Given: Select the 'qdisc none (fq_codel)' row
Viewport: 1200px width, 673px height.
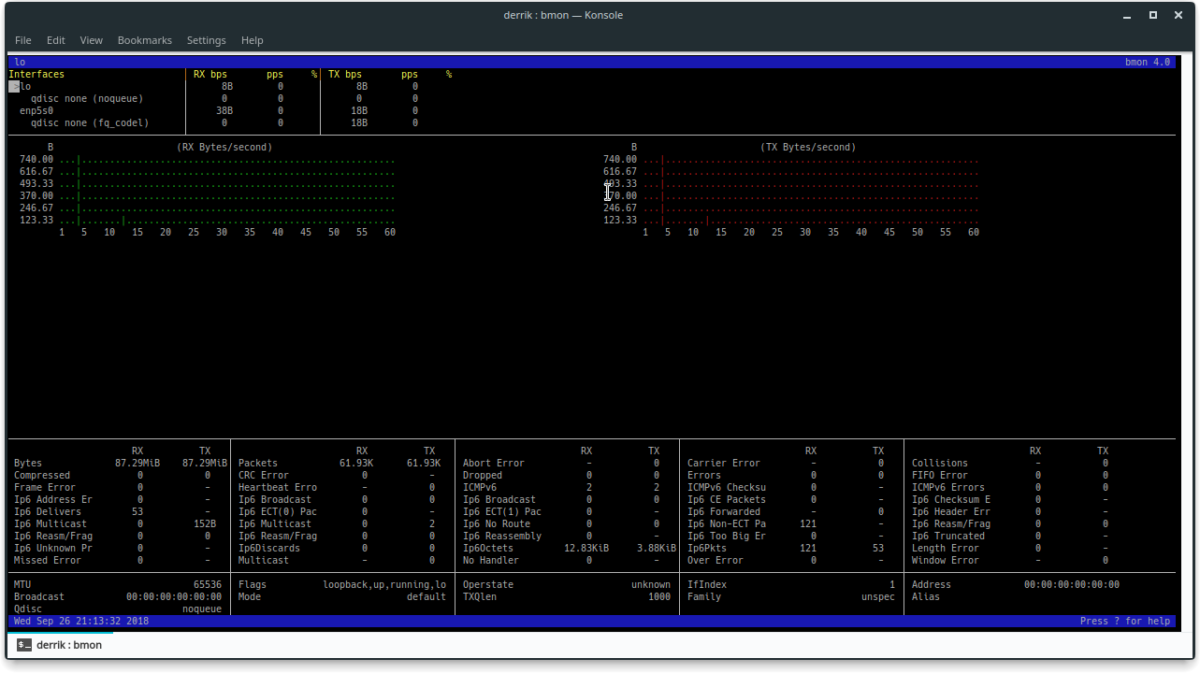Looking at the screenshot, I should (x=90, y=123).
